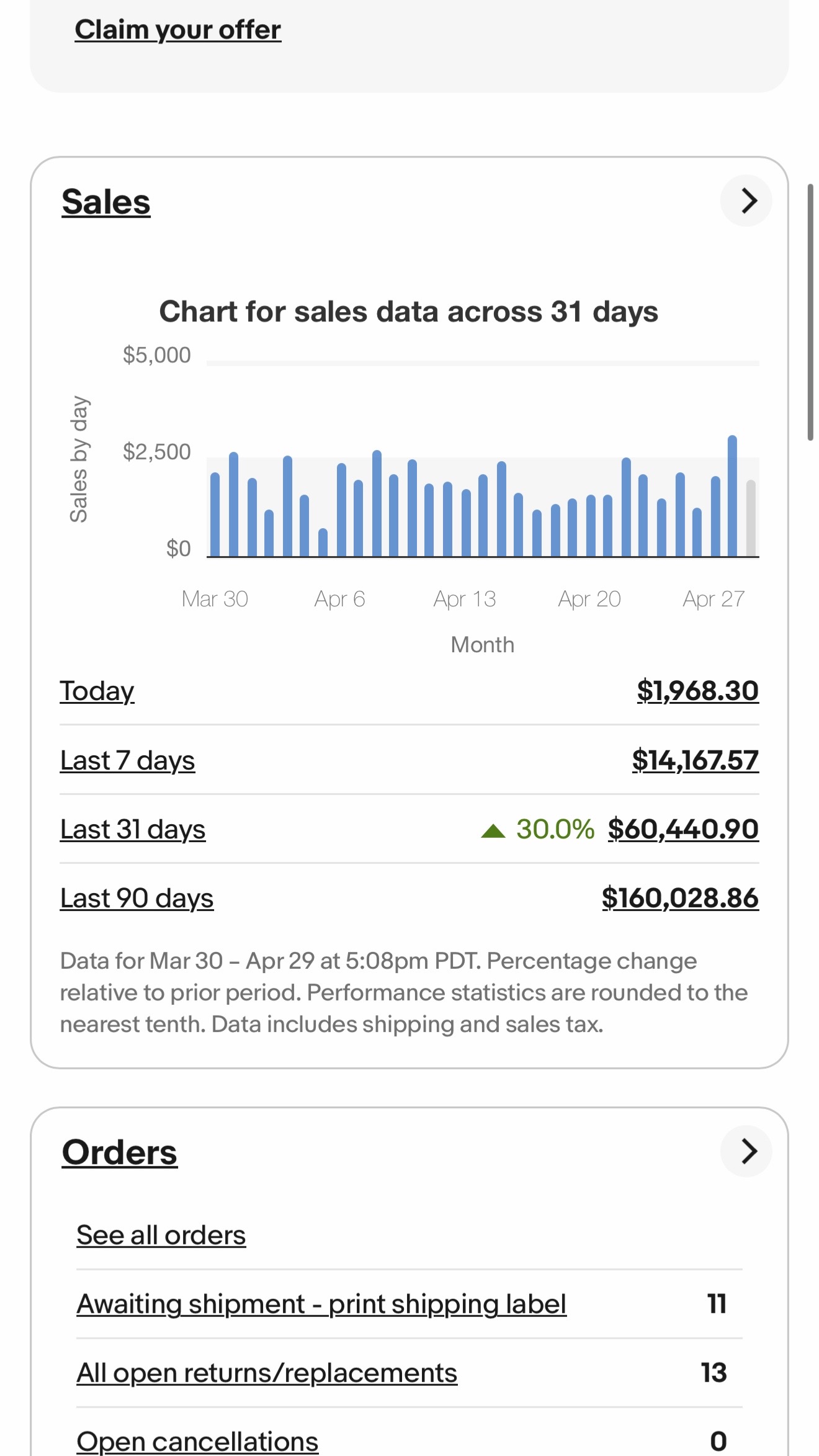The image size is (819, 1456).
Task: Open the Orders heading link
Action: (x=120, y=1153)
